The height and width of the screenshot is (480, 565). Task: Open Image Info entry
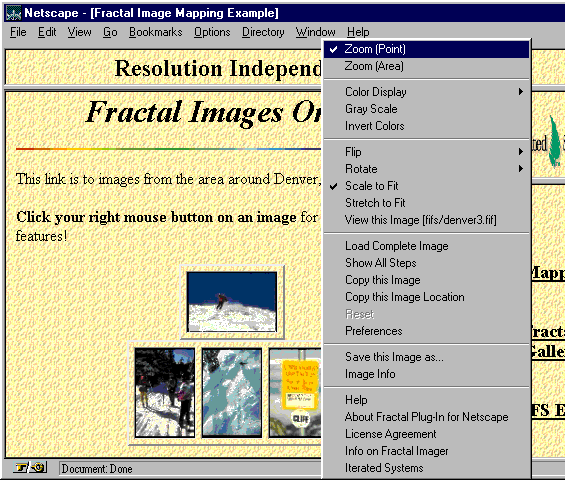coord(427,374)
